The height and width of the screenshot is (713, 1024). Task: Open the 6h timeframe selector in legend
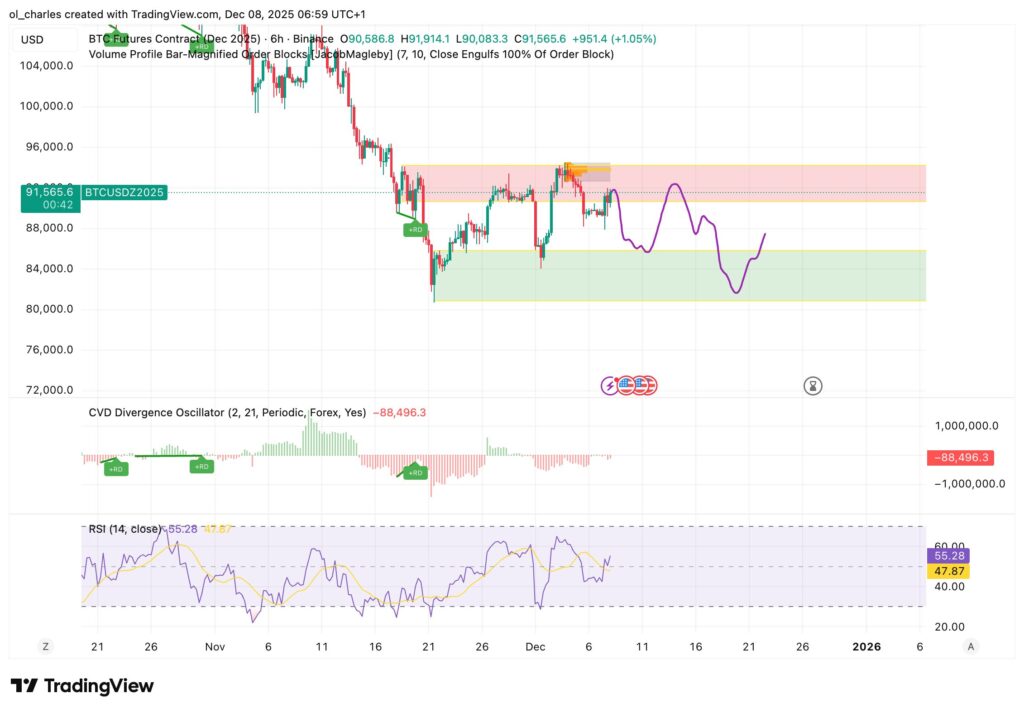coord(277,38)
